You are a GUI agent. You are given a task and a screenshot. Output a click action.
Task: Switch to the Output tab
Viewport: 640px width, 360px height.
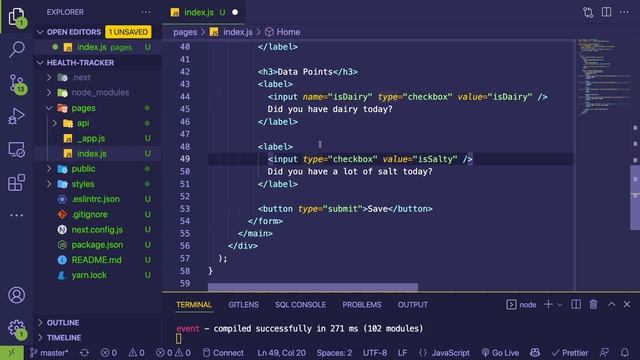[413, 304]
